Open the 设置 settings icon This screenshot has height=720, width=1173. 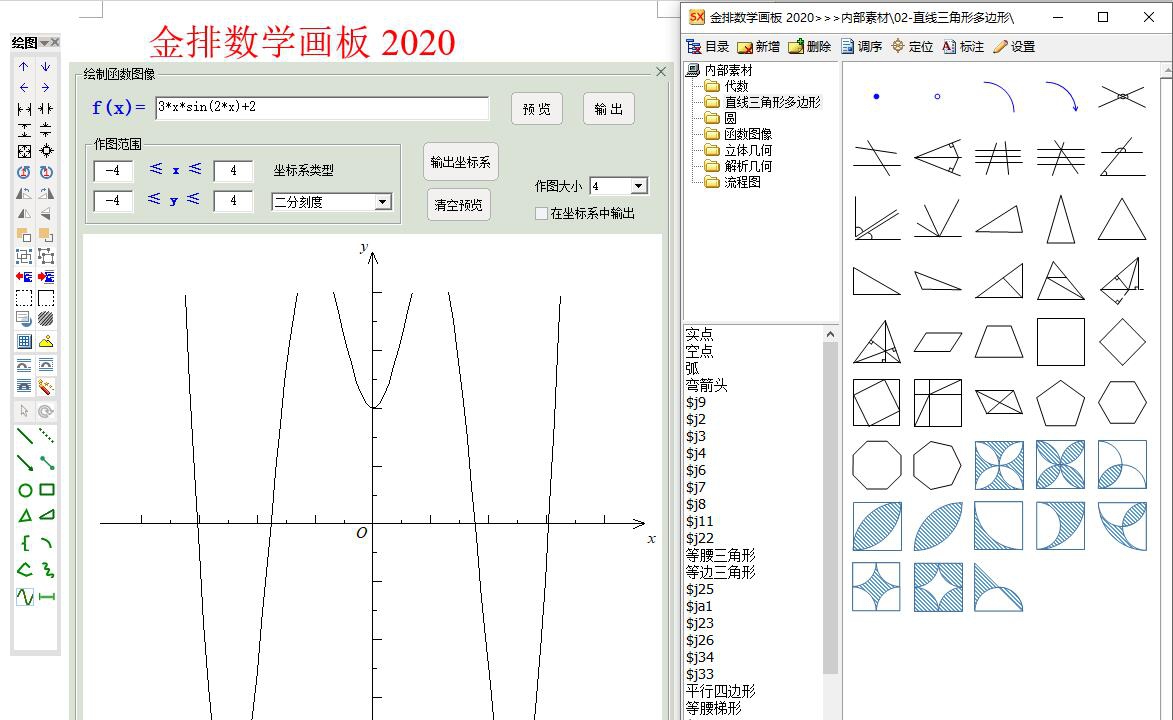coord(1014,46)
